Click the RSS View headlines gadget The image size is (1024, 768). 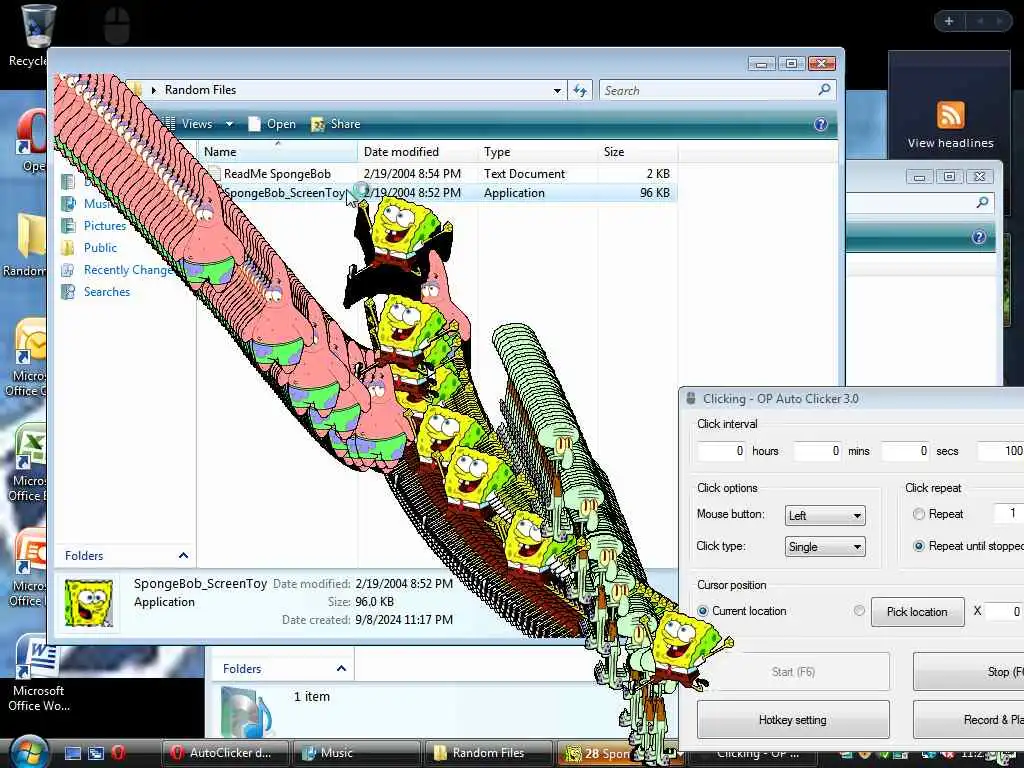point(950,125)
